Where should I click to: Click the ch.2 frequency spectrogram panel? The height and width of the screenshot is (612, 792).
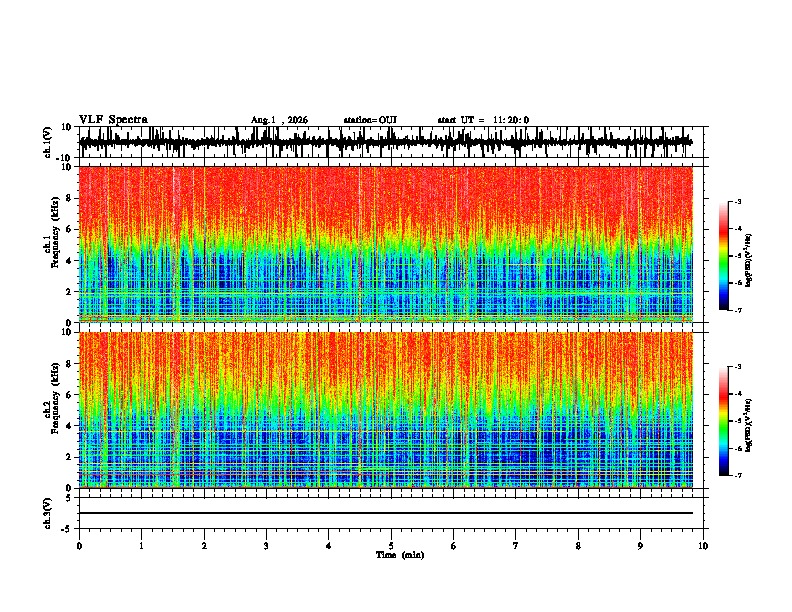(386, 410)
